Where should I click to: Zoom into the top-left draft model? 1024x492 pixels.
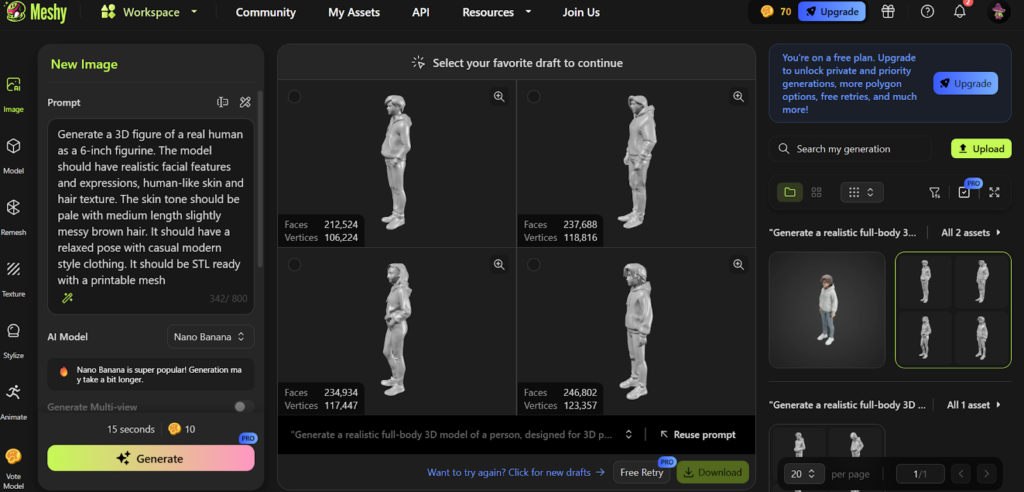[498, 97]
